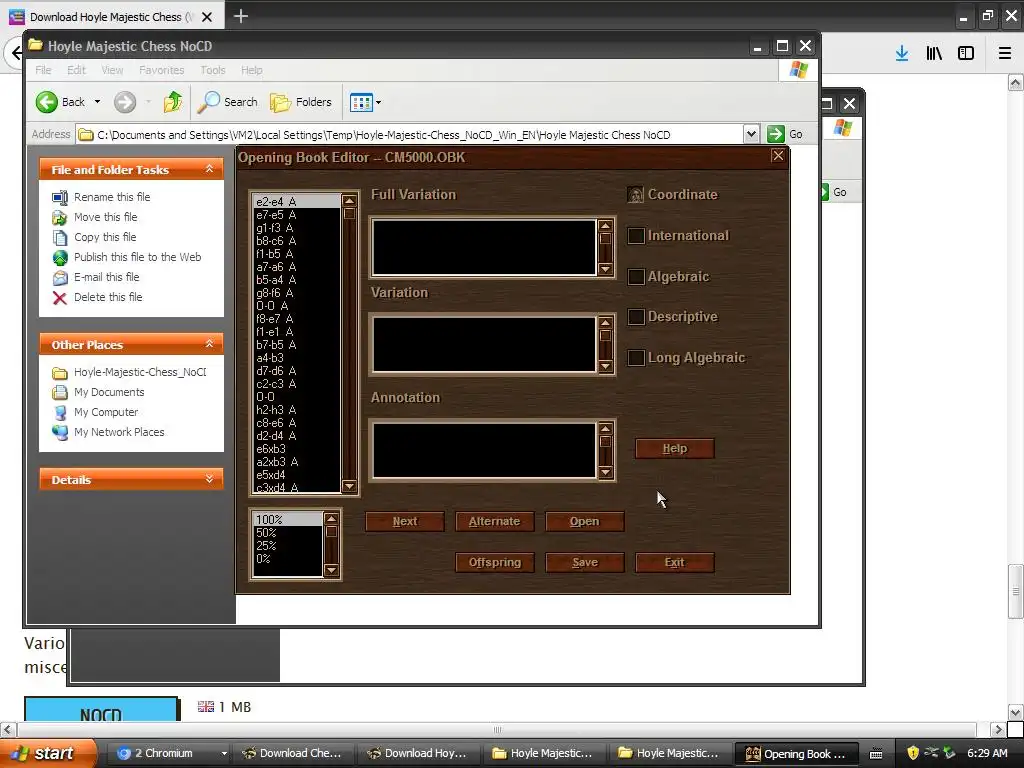Select move h2-h3 in the move list
The height and width of the screenshot is (768, 1024).
pos(296,410)
